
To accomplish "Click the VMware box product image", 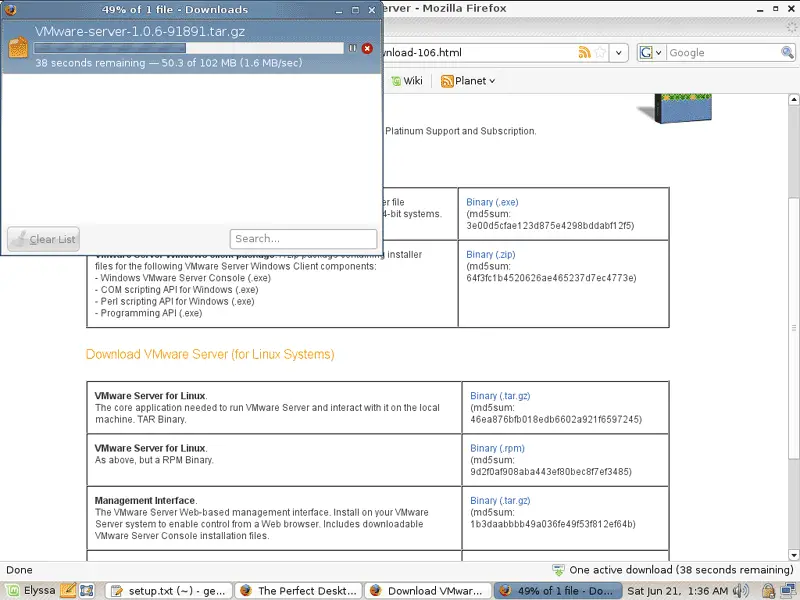I will click(x=674, y=108).
